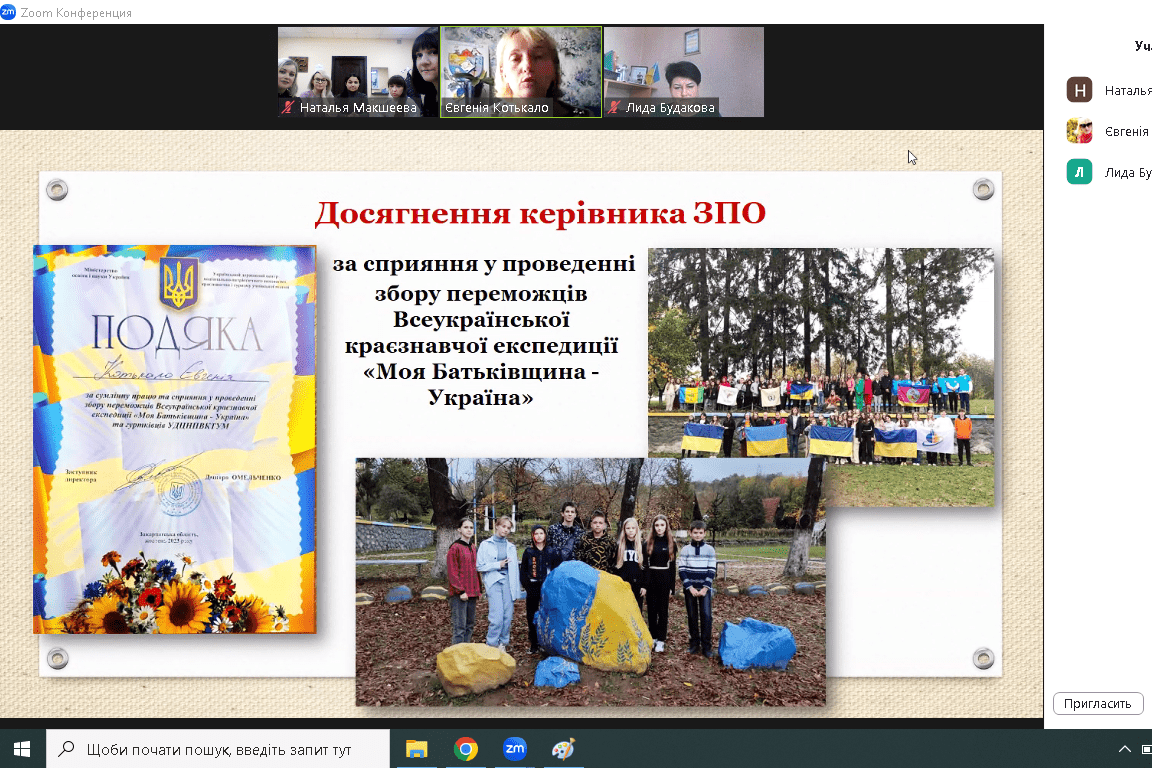Select Лида in the participants list

click(x=1127, y=172)
